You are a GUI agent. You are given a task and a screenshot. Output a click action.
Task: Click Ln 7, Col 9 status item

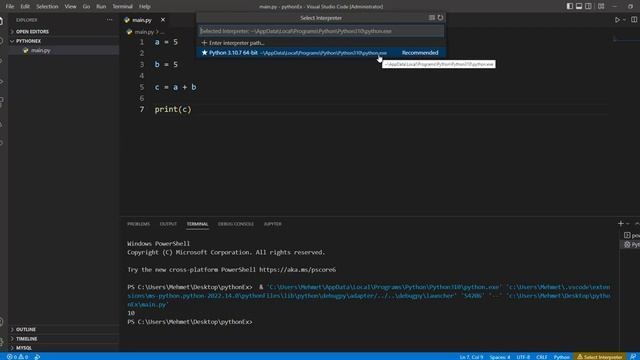coord(471,357)
